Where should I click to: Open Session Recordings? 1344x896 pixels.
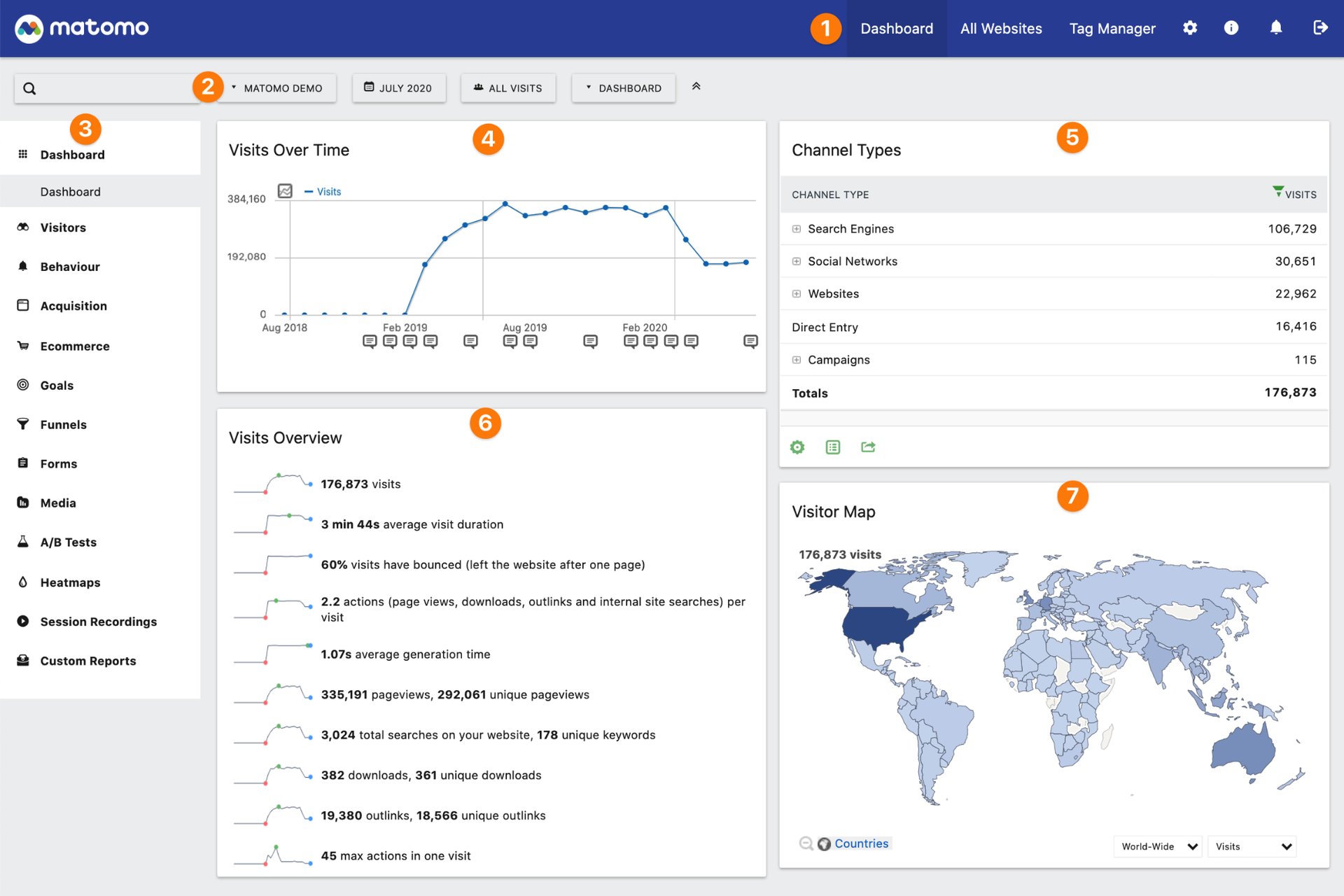tap(98, 621)
